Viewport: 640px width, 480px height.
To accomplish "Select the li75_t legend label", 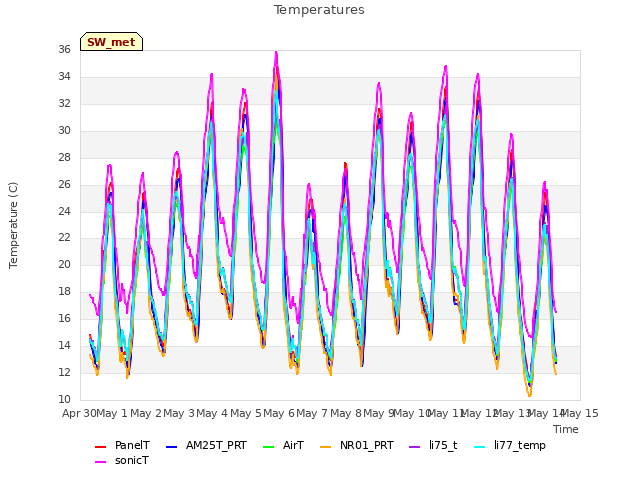I will [443, 445].
